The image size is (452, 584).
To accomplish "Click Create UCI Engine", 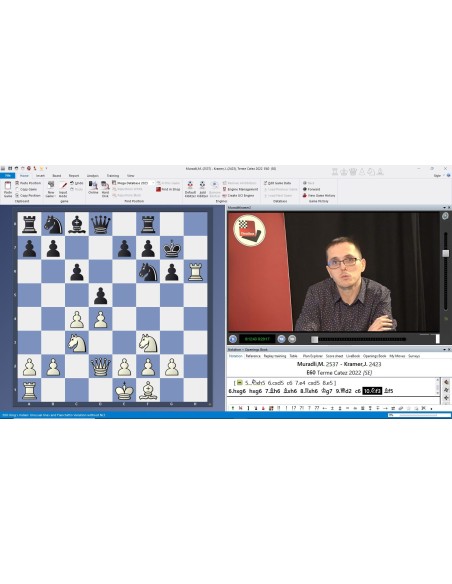I will pyautogui.click(x=238, y=195).
